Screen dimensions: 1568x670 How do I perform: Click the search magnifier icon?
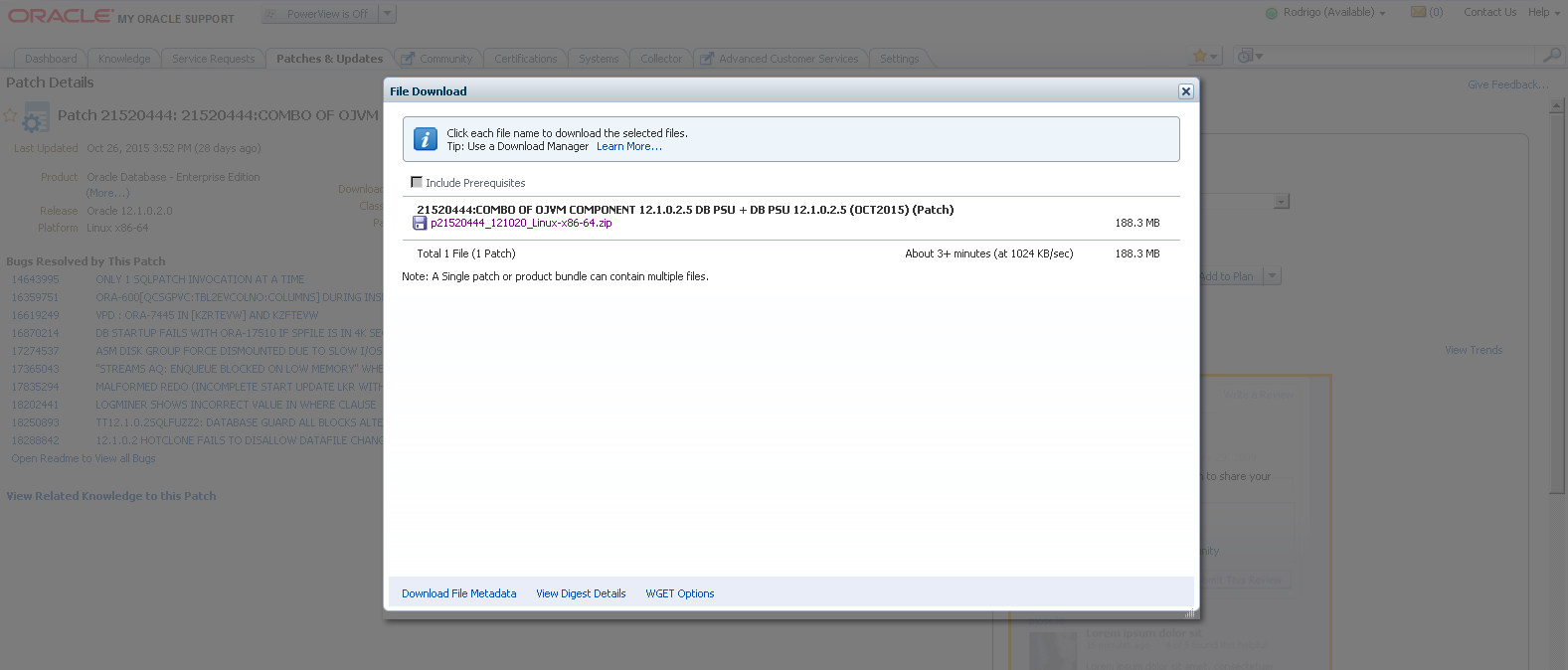[x=1551, y=55]
